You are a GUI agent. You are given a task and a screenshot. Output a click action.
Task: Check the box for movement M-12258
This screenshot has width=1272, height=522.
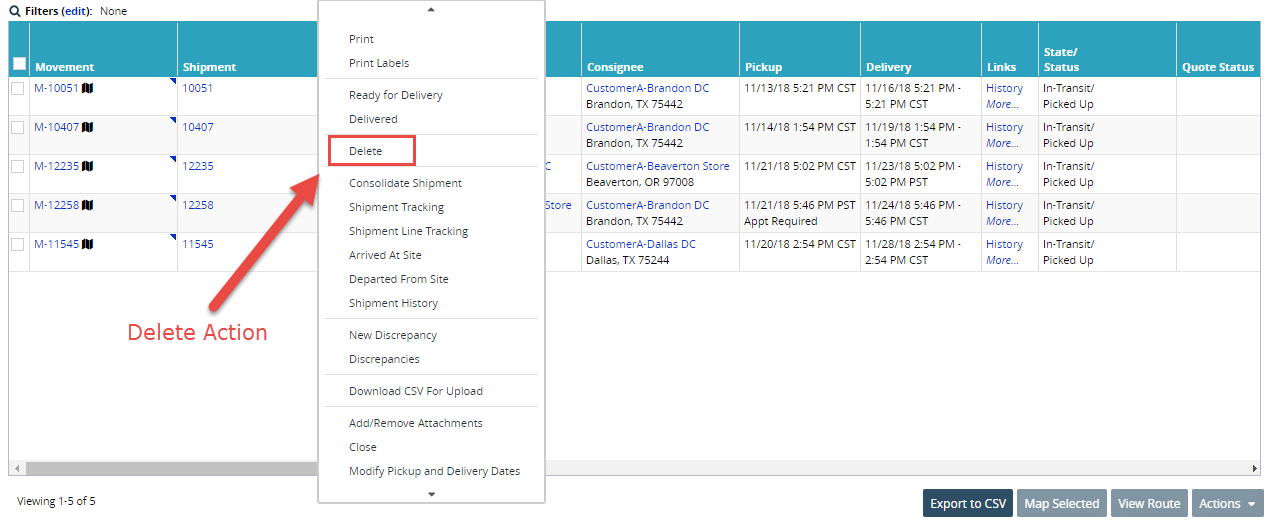(x=18, y=205)
